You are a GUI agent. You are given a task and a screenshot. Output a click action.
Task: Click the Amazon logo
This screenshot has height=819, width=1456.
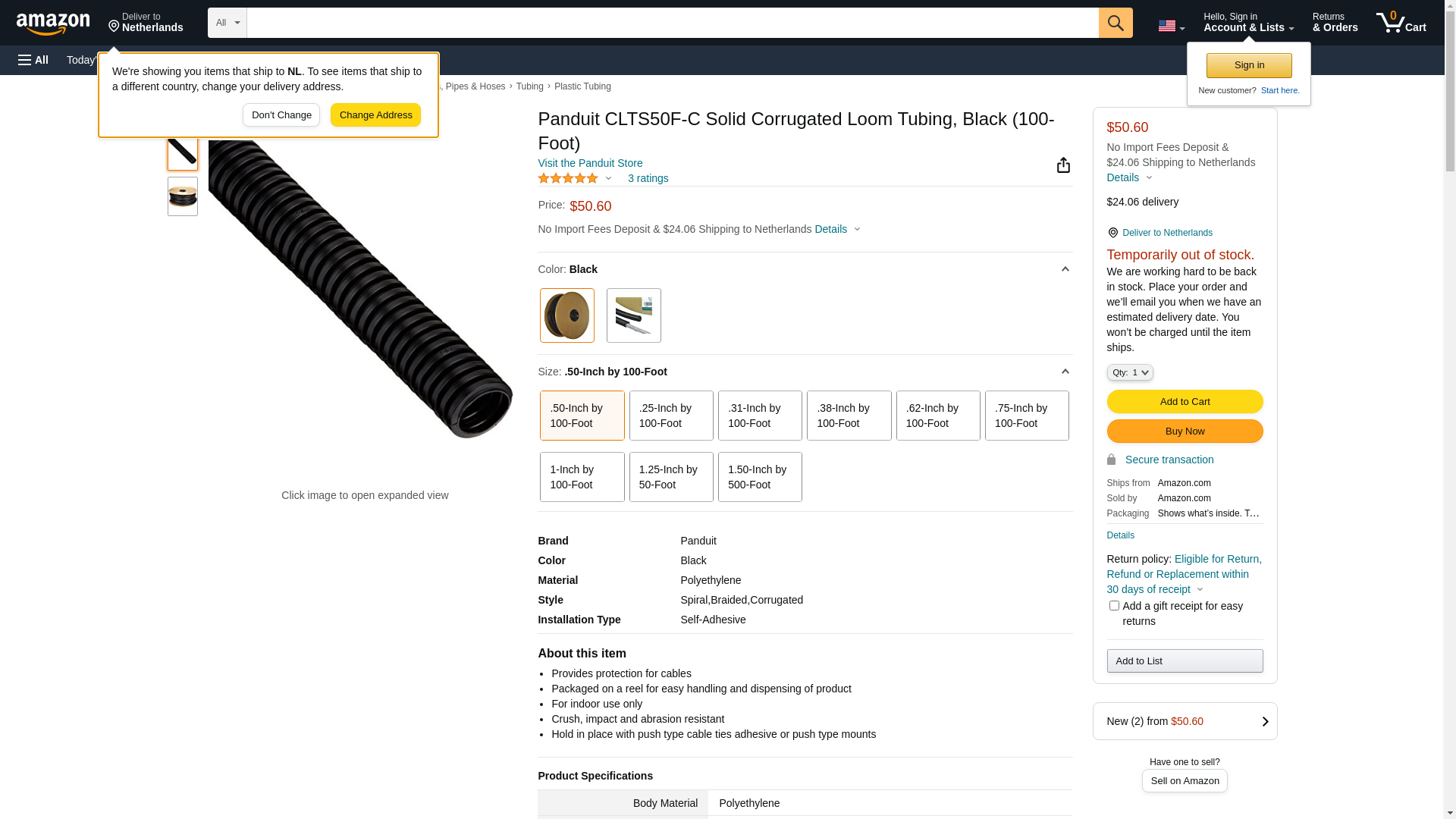(53, 24)
